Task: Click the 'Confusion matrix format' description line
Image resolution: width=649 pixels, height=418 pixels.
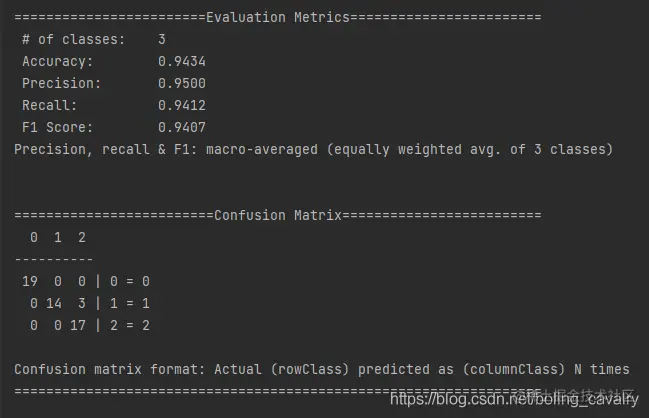Action: click(322, 369)
